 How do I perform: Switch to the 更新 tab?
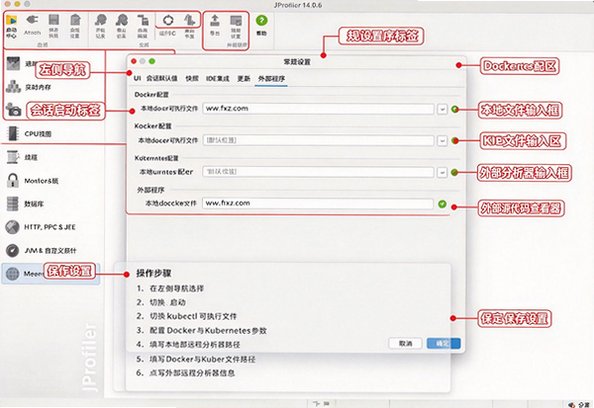[x=244, y=78]
